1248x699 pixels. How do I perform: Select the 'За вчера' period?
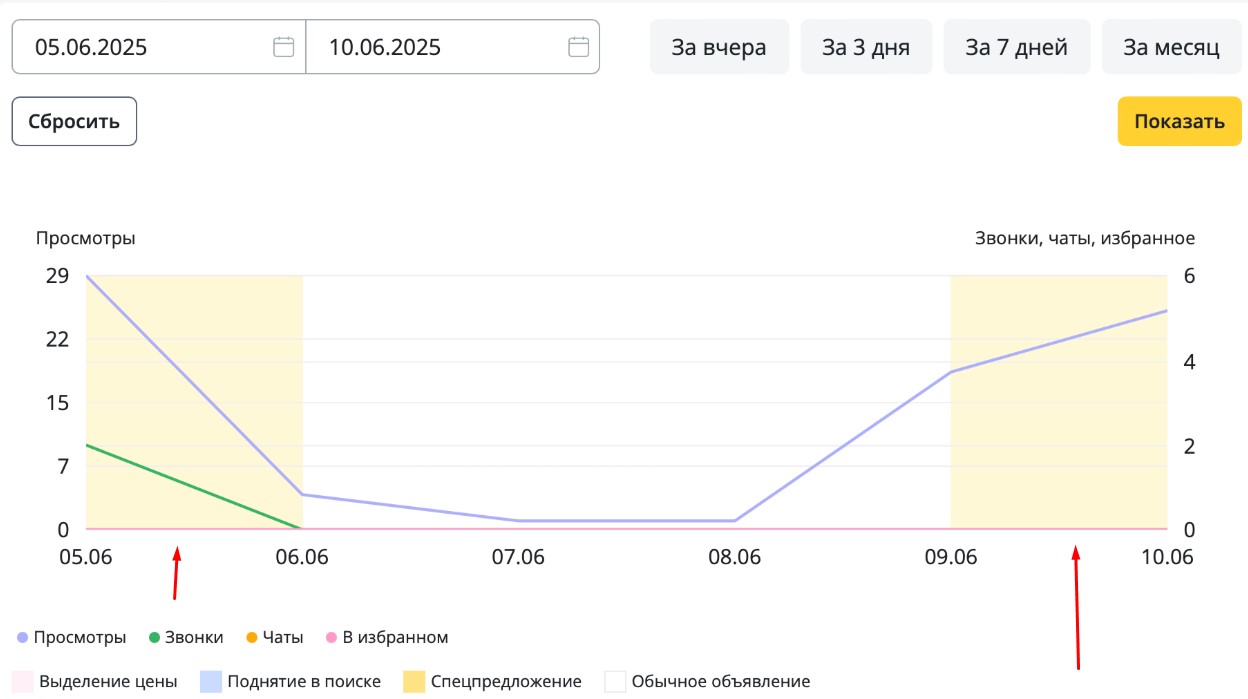[x=719, y=47]
